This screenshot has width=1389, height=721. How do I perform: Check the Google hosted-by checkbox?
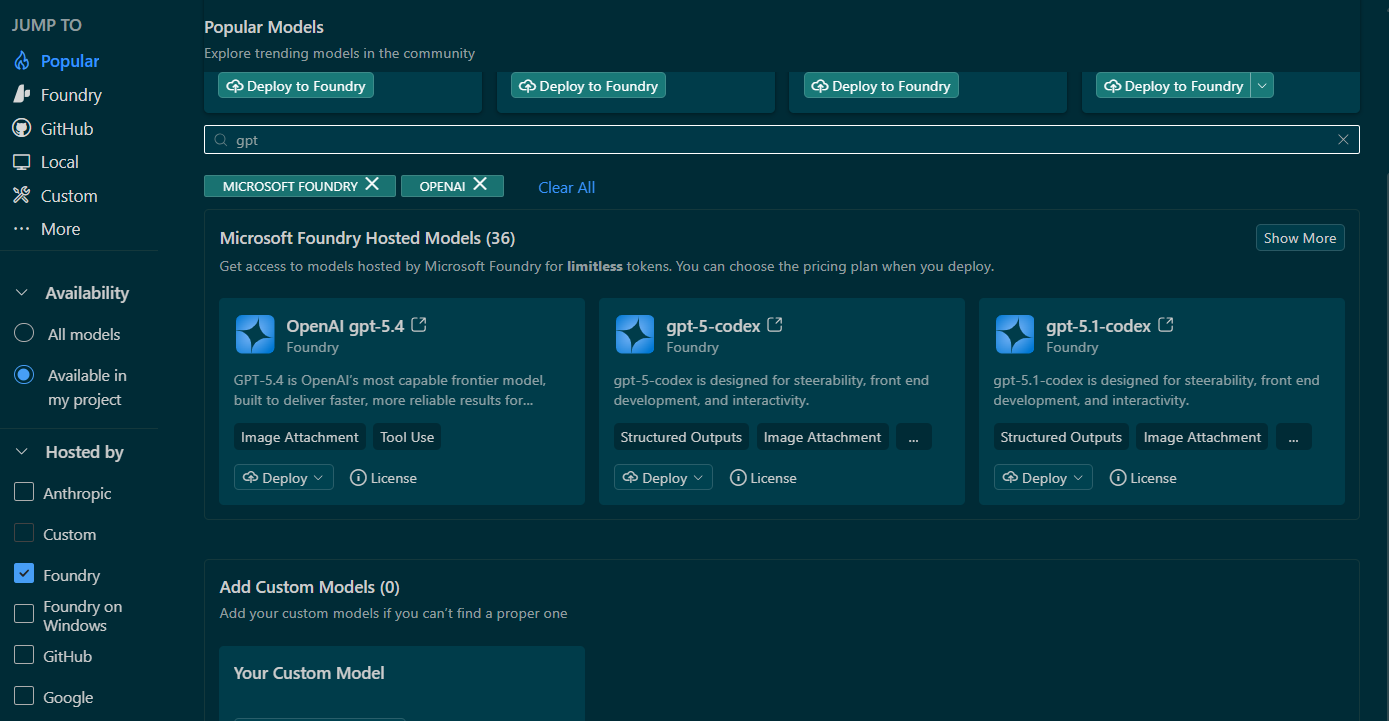click(24, 697)
